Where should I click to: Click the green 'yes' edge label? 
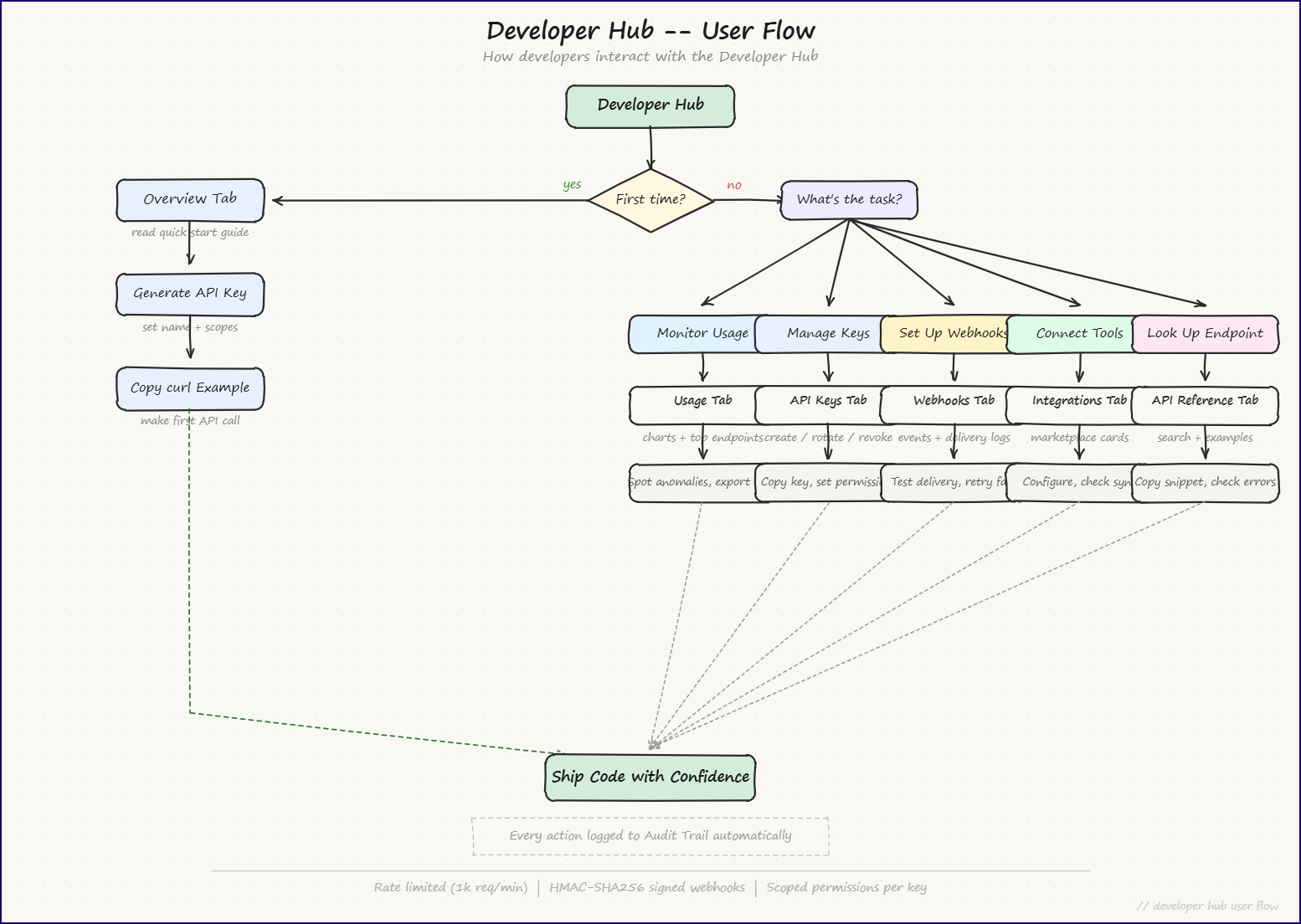pyautogui.click(x=572, y=184)
